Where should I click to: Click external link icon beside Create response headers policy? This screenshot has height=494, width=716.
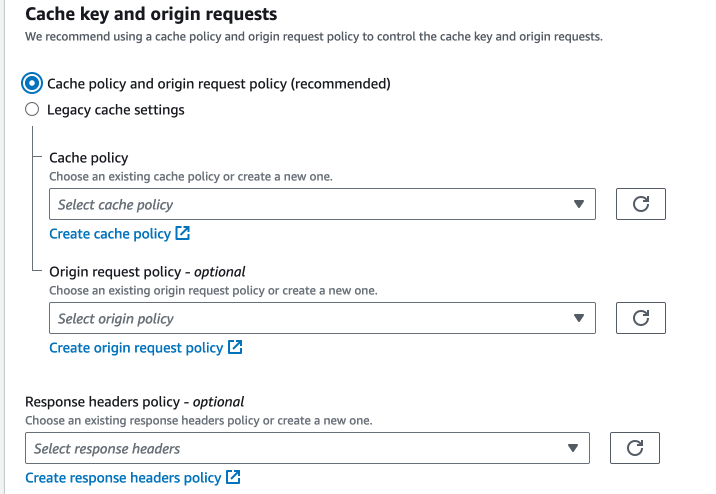pos(233,478)
